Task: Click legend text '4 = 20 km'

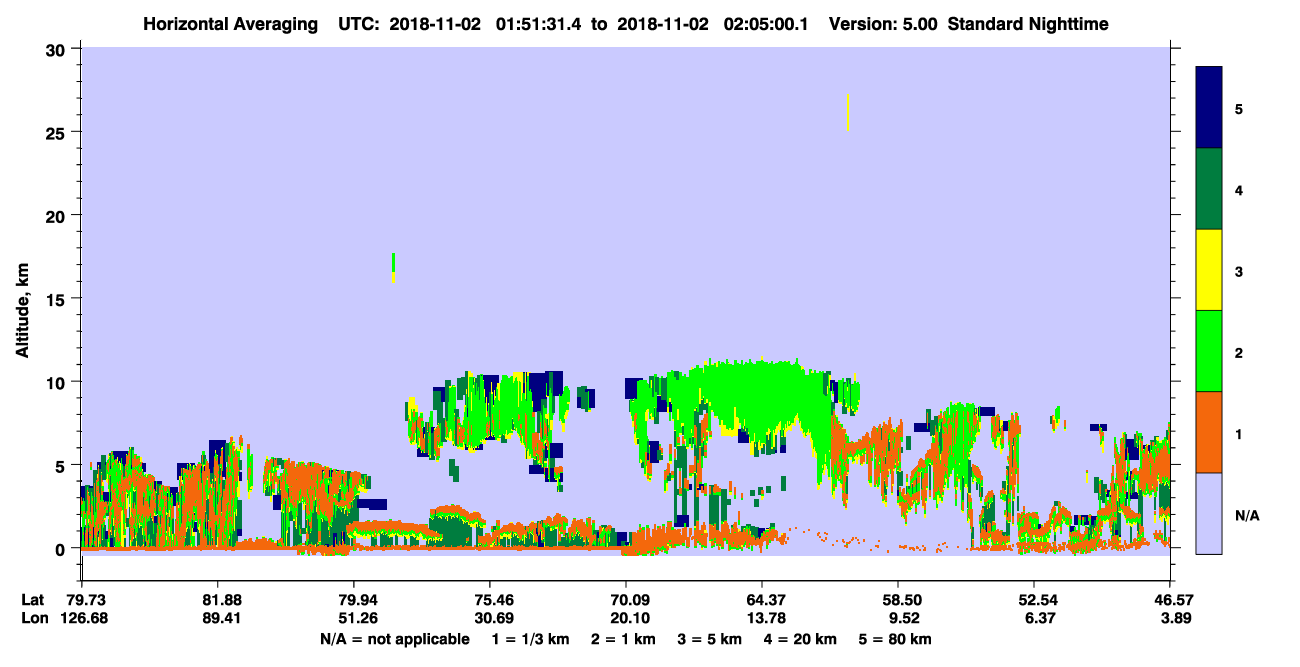Action: coord(800,638)
